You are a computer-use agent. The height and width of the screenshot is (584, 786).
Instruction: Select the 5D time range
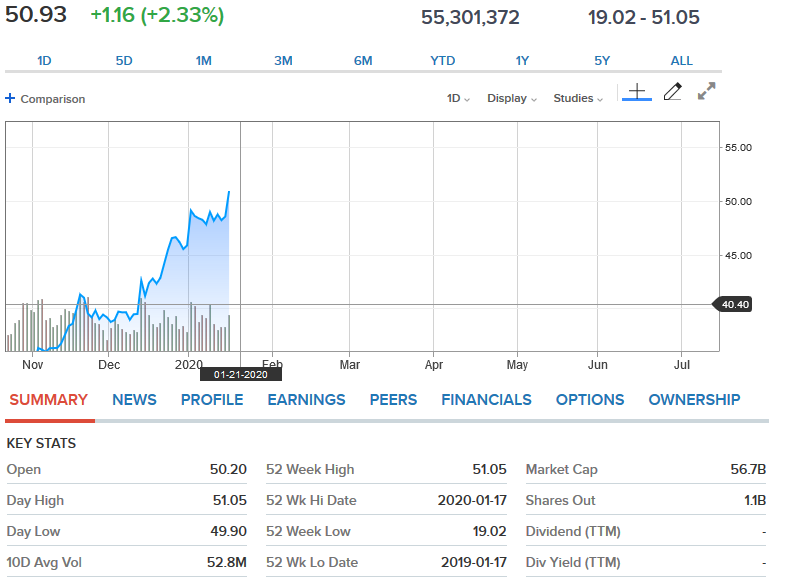[124, 61]
